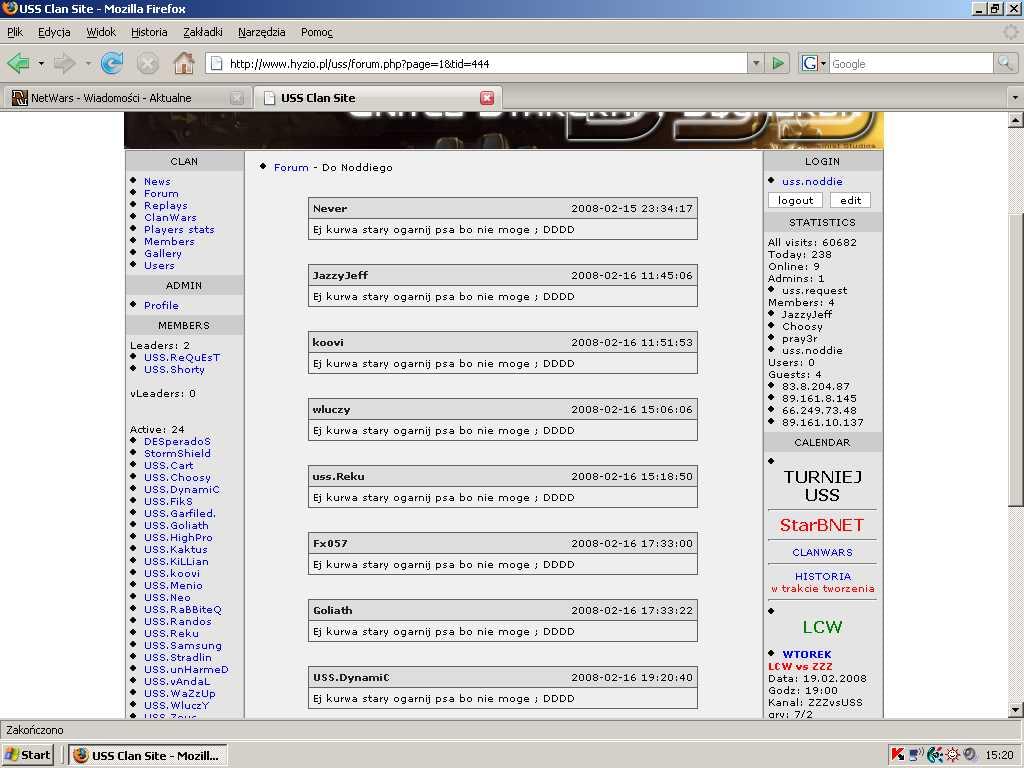
Task: Click the search magnifier icon
Action: pos(1005,64)
